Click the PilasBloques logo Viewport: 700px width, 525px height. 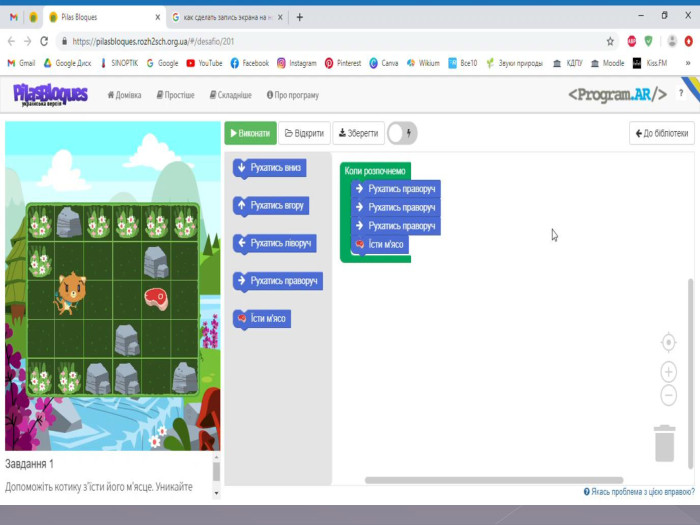point(50,94)
